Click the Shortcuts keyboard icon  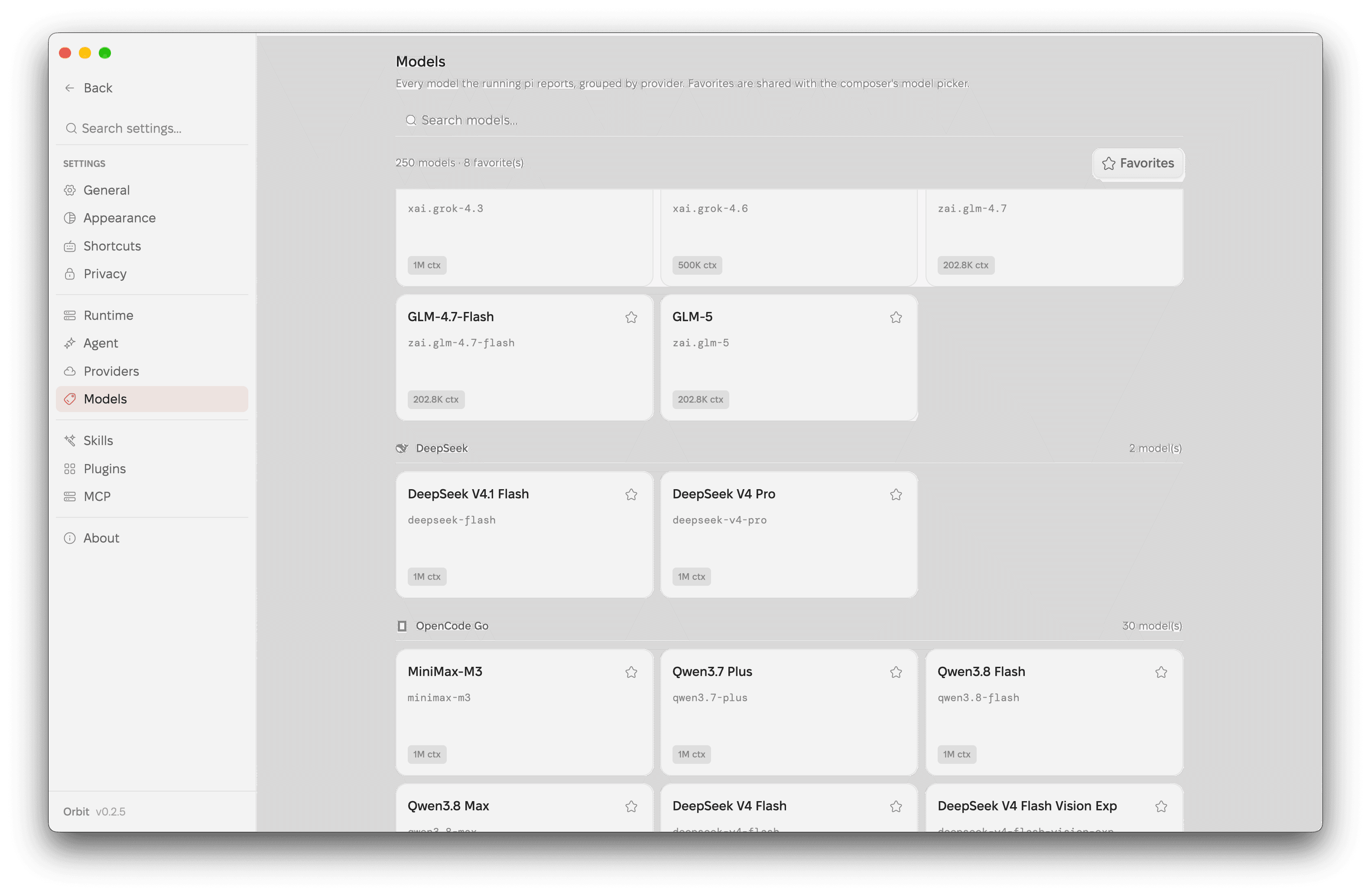(70, 246)
